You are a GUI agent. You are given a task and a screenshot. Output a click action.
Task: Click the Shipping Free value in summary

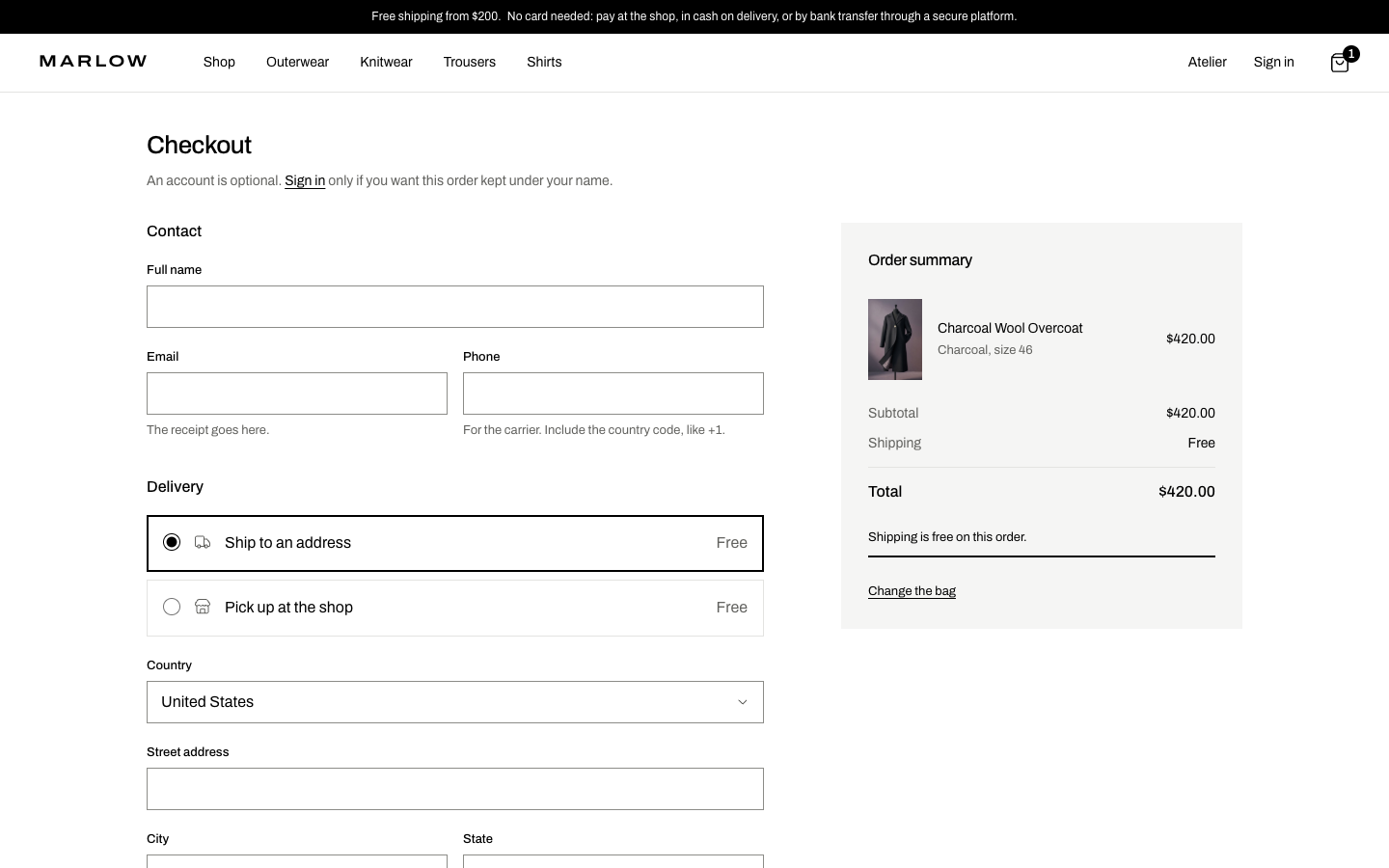1201,443
